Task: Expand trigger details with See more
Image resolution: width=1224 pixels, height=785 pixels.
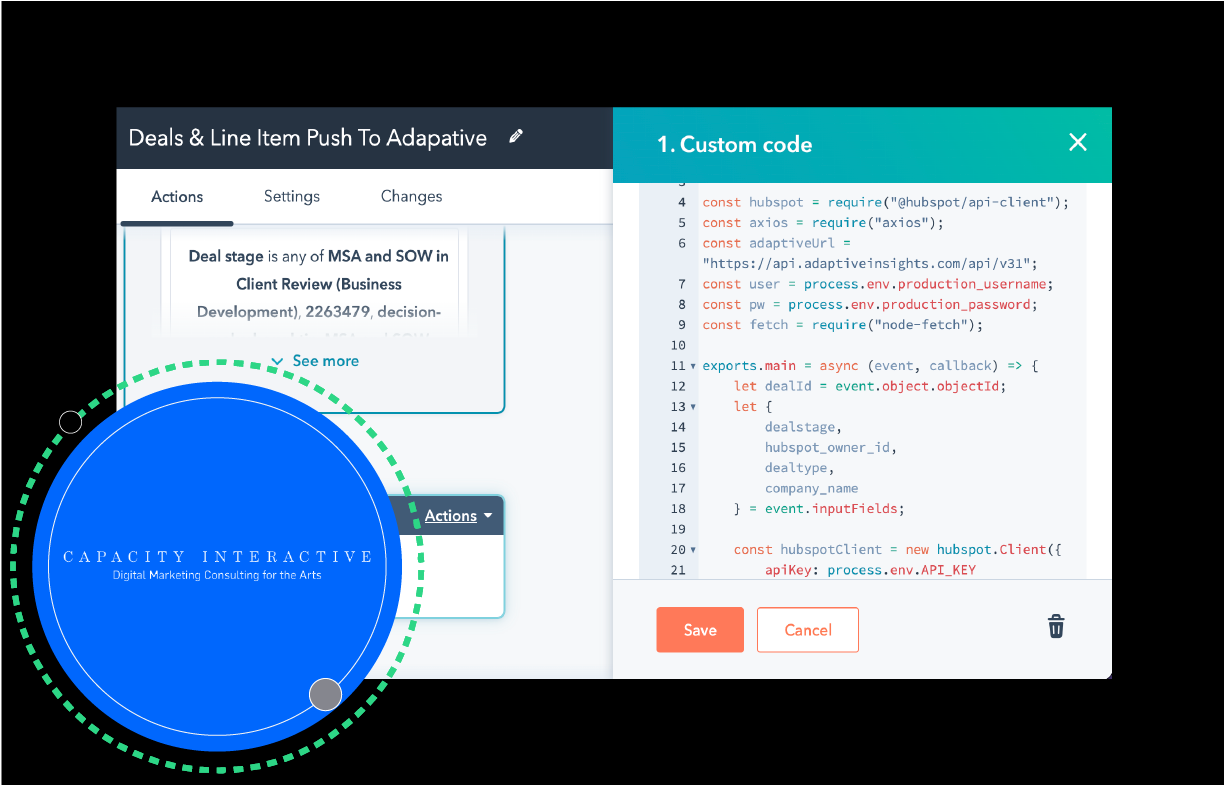Action: tap(315, 361)
